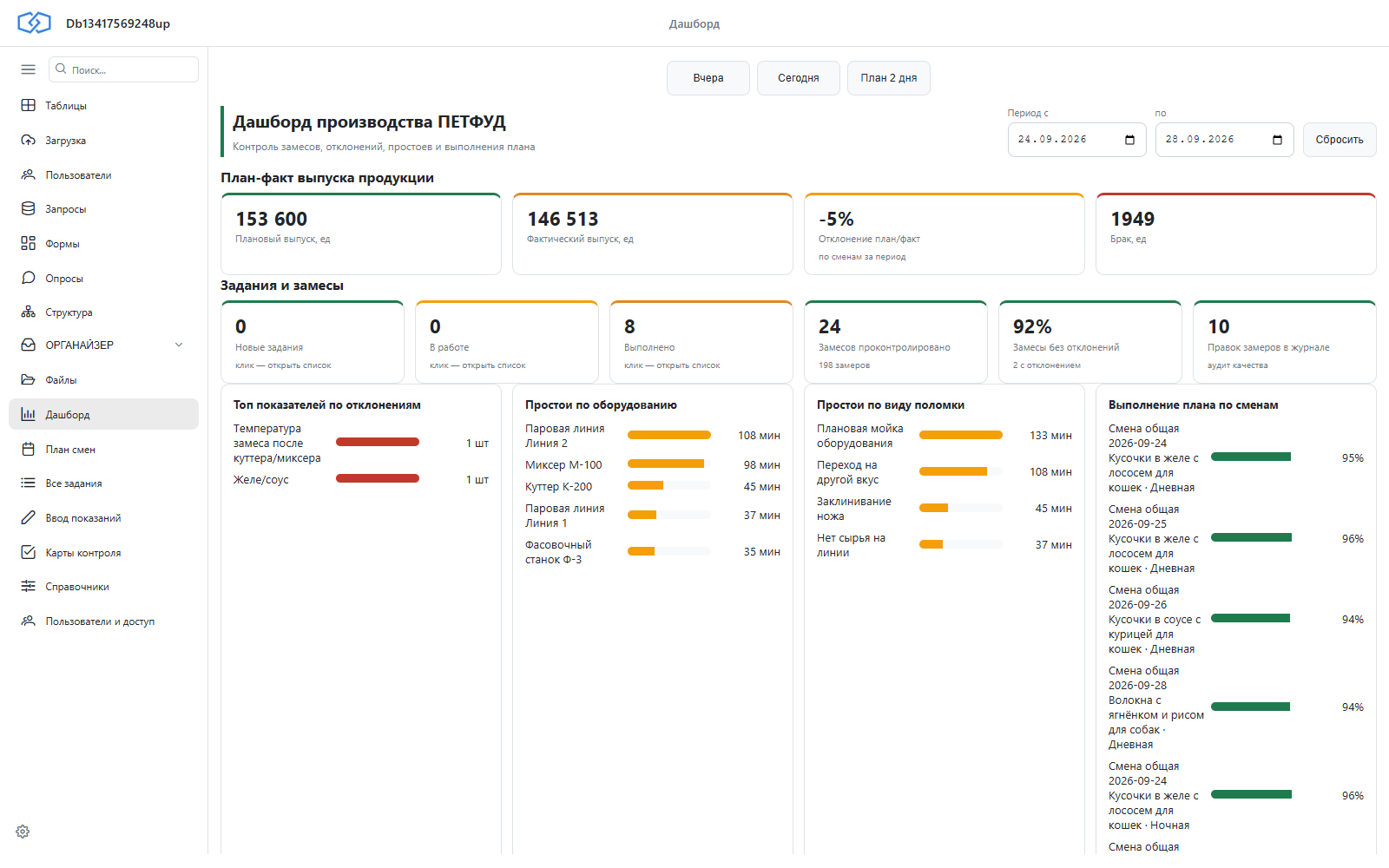The image size is (1389, 868).
Task: Select the Сегодня period button
Action: pyautogui.click(x=799, y=78)
